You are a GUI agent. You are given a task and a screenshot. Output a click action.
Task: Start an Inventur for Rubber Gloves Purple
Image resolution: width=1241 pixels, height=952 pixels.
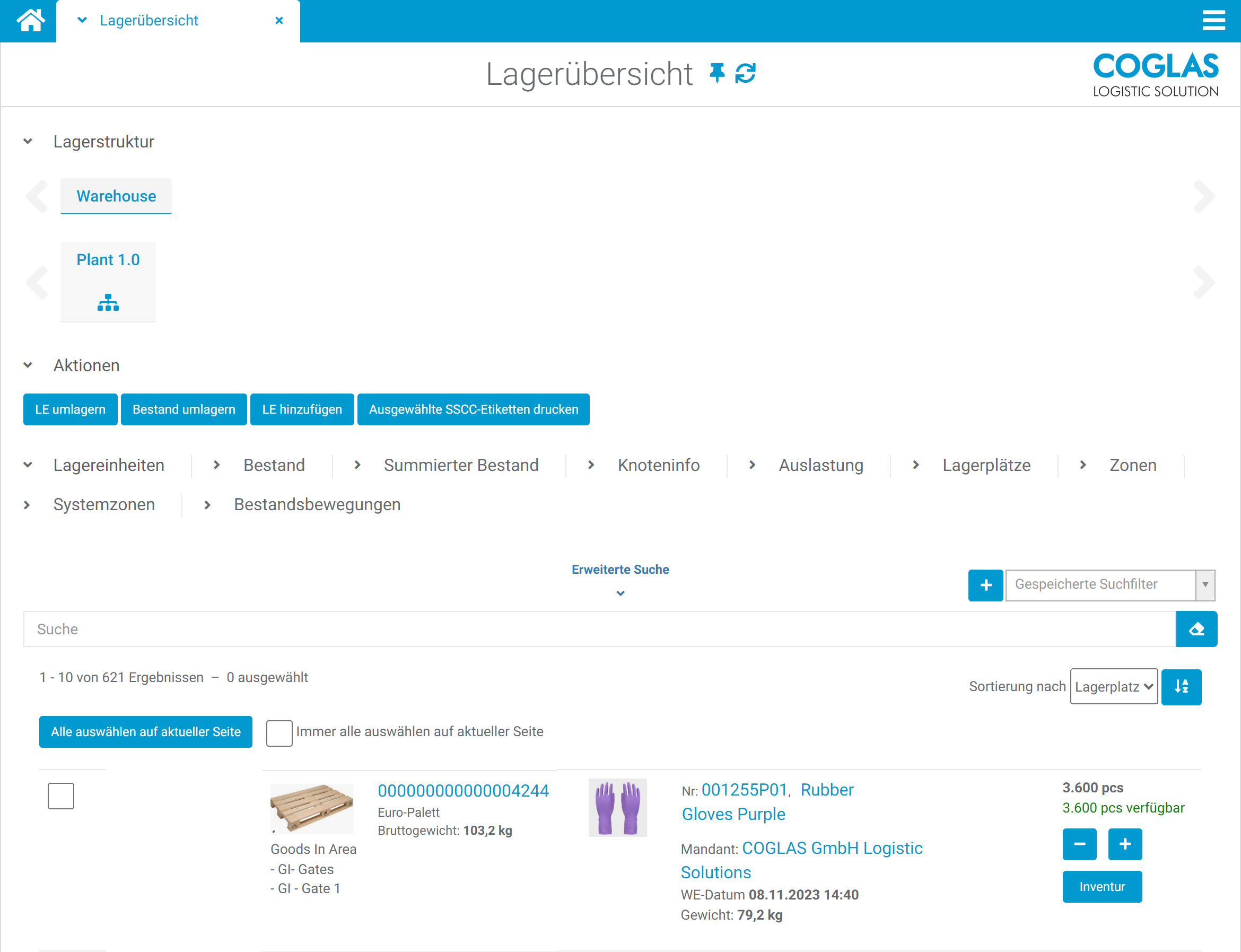pos(1102,887)
